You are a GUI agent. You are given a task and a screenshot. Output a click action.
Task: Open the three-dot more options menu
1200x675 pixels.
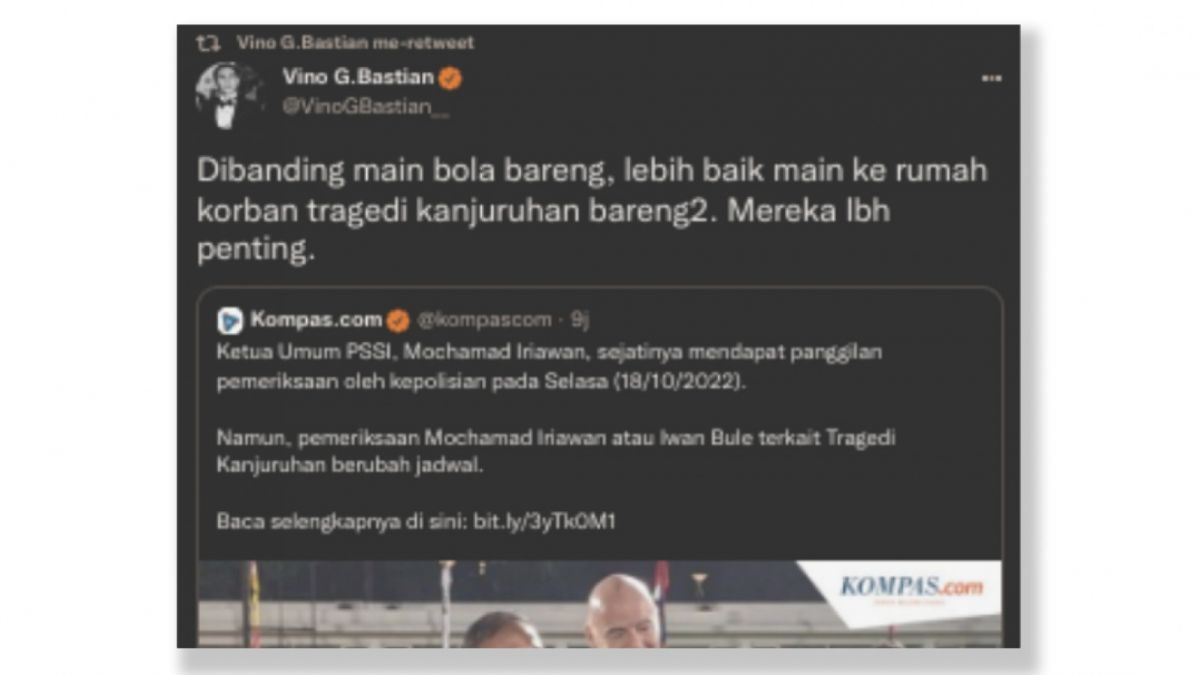click(x=990, y=78)
